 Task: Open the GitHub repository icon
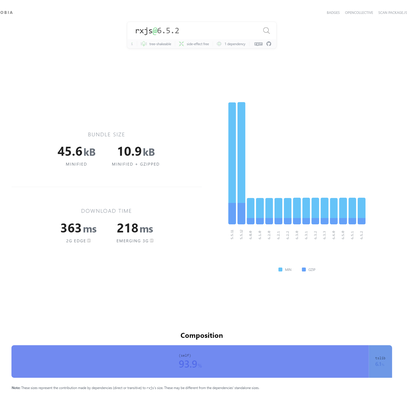tap(269, 44)
